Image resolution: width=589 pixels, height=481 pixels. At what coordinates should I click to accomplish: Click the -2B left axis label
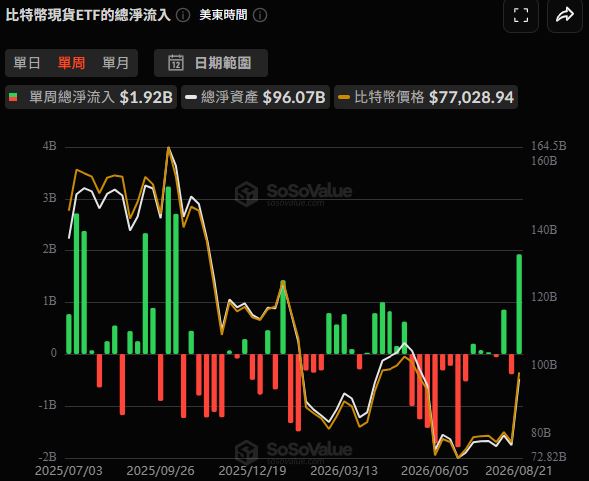[47, 457]
